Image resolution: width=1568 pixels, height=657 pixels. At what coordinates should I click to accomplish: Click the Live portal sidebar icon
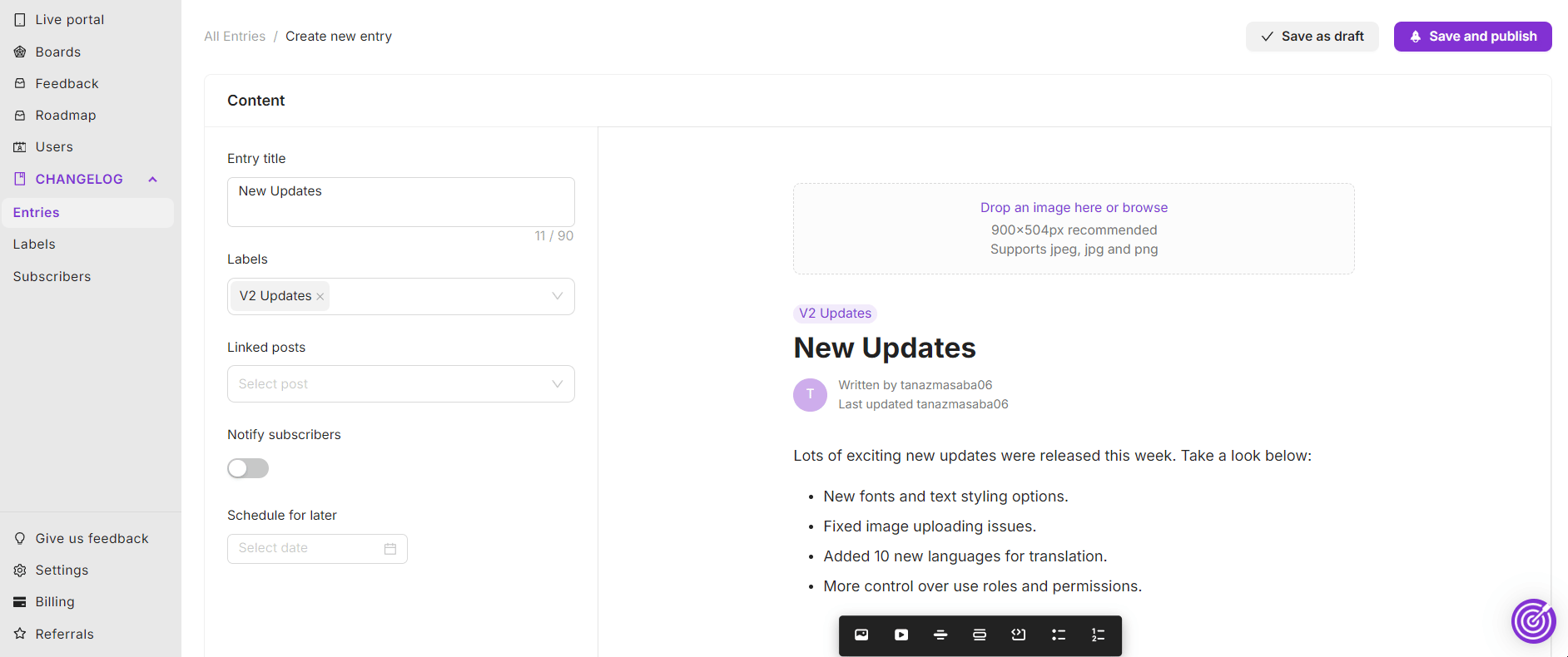[x=20, y=19]
